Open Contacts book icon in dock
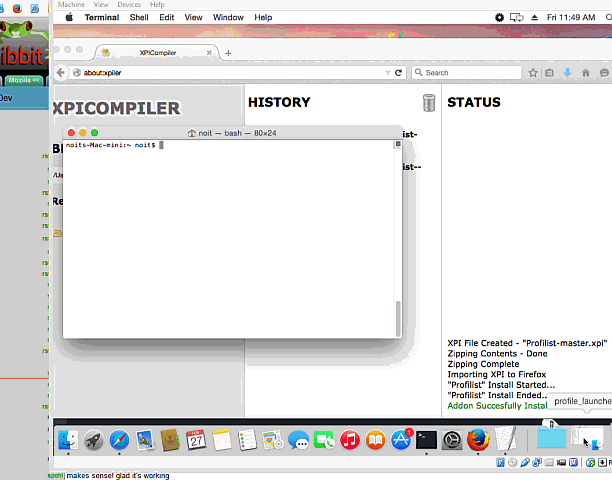Screen dimensions: 612x480 pos(170,440)
